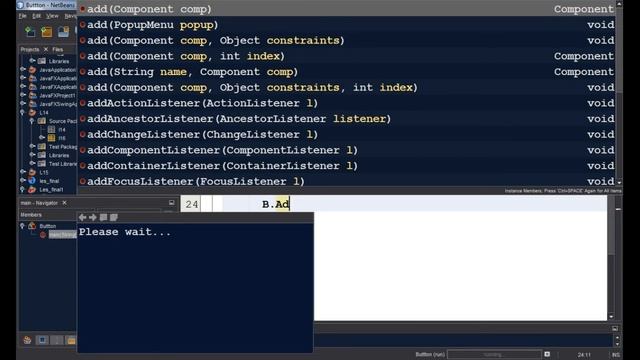The height and width of the screenshot is (360, 640).
Task: Click editor vertical scrollbar down arrow
Action: 611,316
